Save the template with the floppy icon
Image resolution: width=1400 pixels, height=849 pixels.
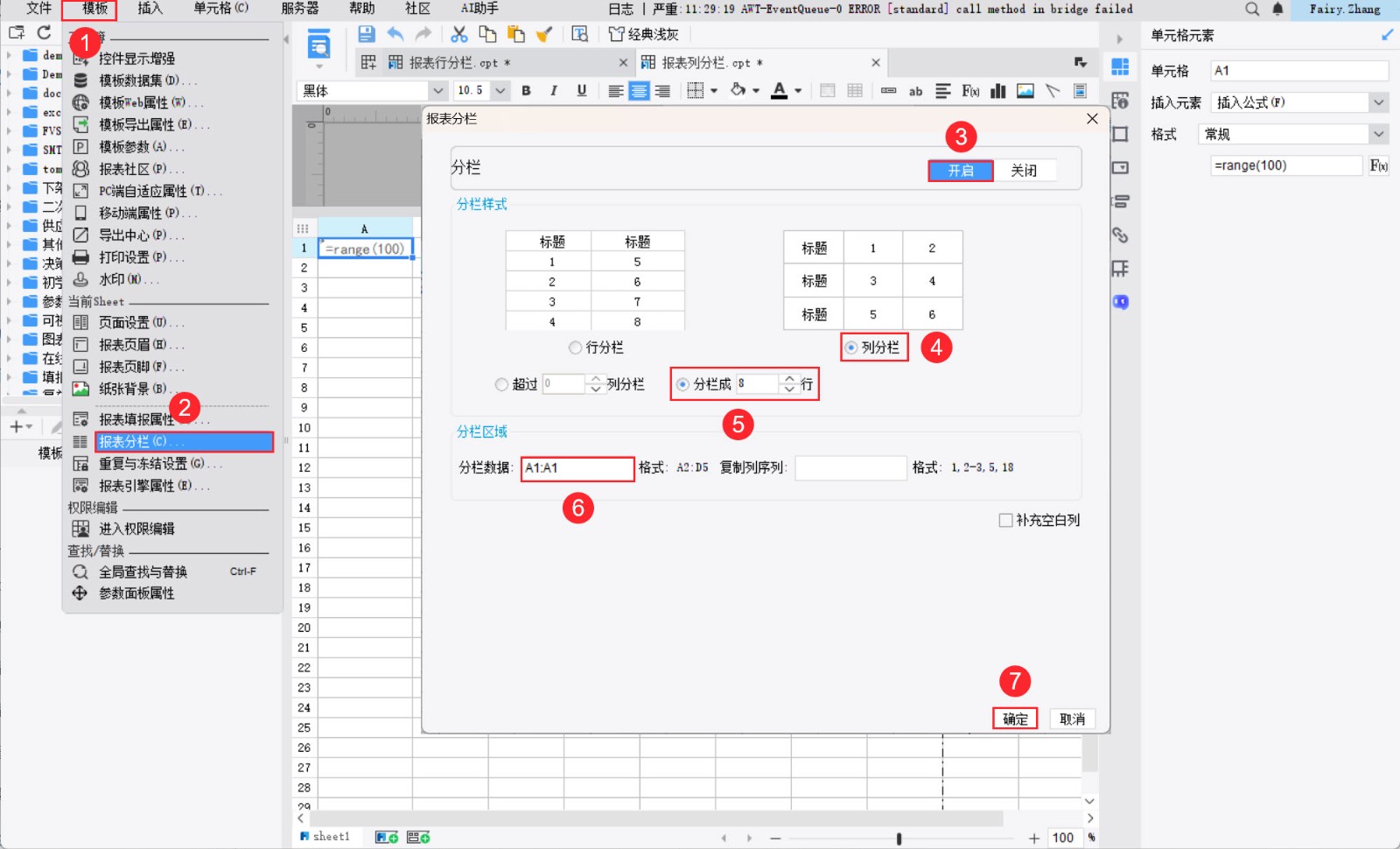click(367, 34)
